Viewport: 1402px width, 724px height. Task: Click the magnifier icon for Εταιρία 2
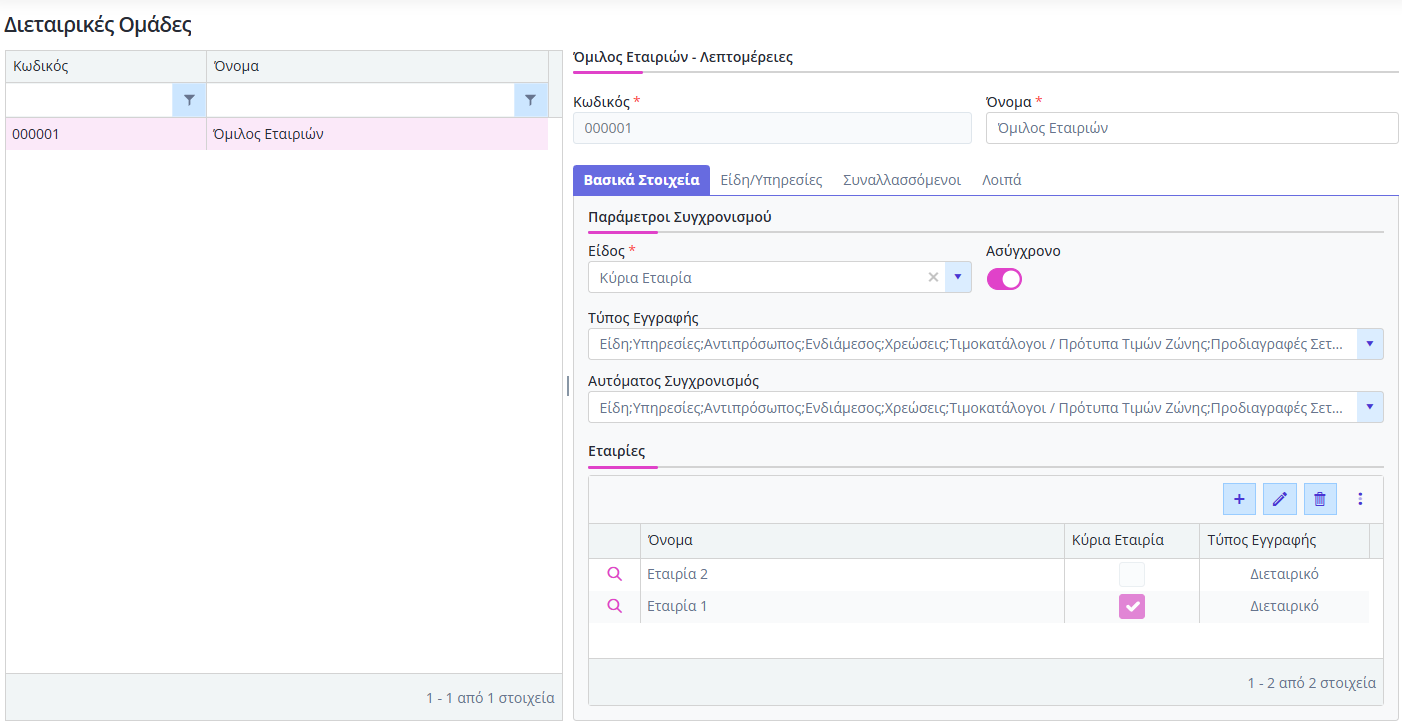(x=615, y=574)
